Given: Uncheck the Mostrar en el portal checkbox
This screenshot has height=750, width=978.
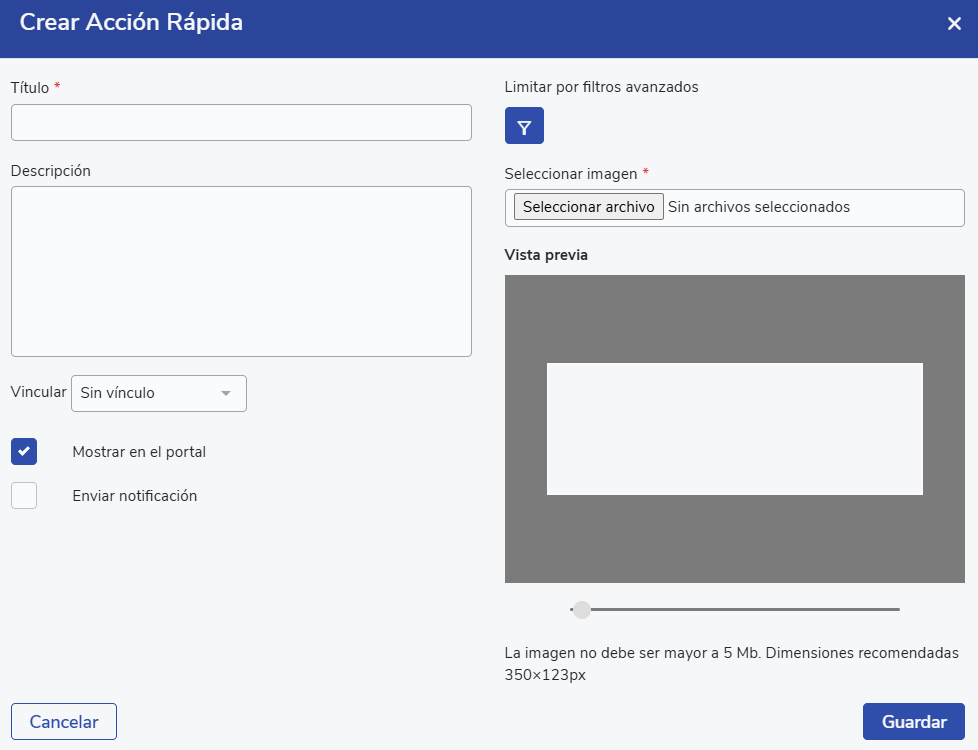Looking at the screenshot, I should coord(24,451).
